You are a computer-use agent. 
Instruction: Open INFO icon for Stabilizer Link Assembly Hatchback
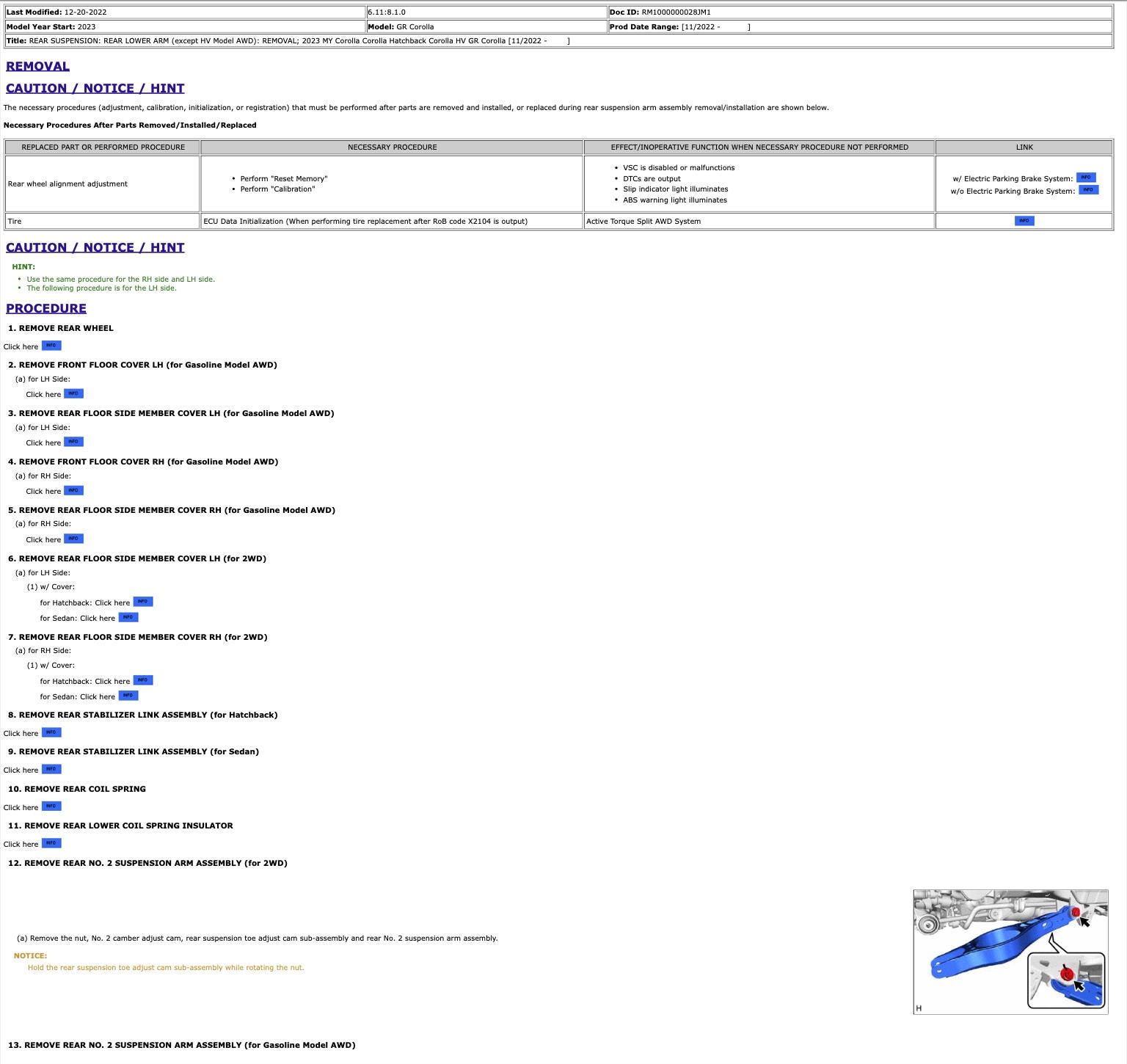click(51, 732)
